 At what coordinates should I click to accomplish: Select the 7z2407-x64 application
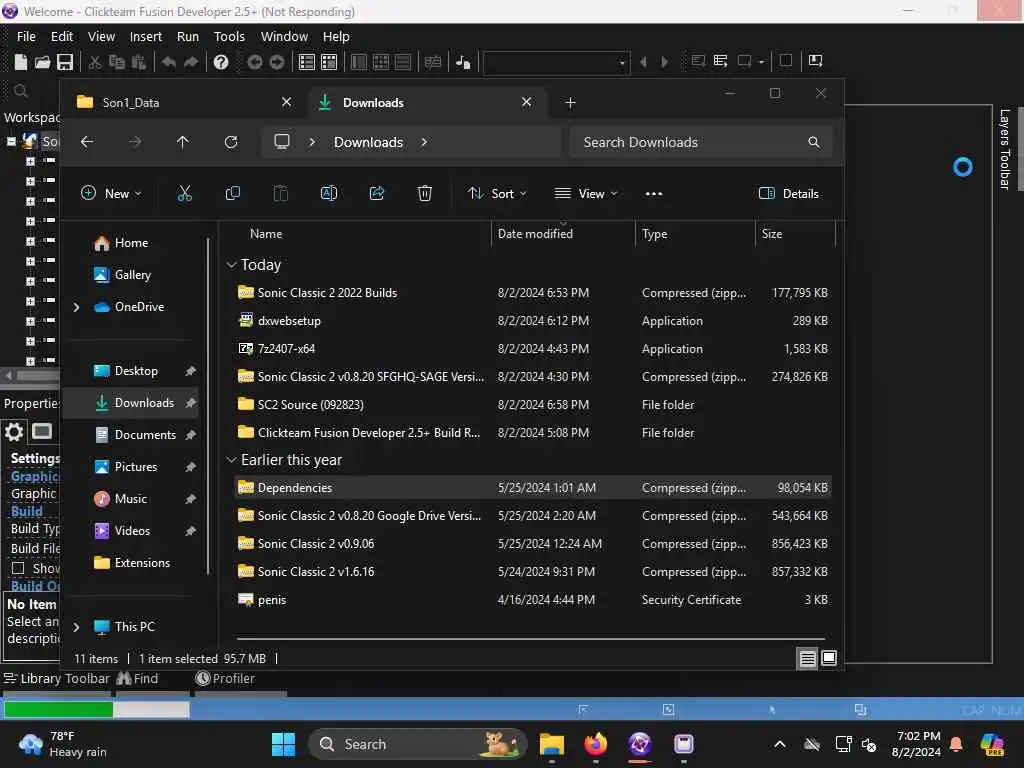[532, 349]
